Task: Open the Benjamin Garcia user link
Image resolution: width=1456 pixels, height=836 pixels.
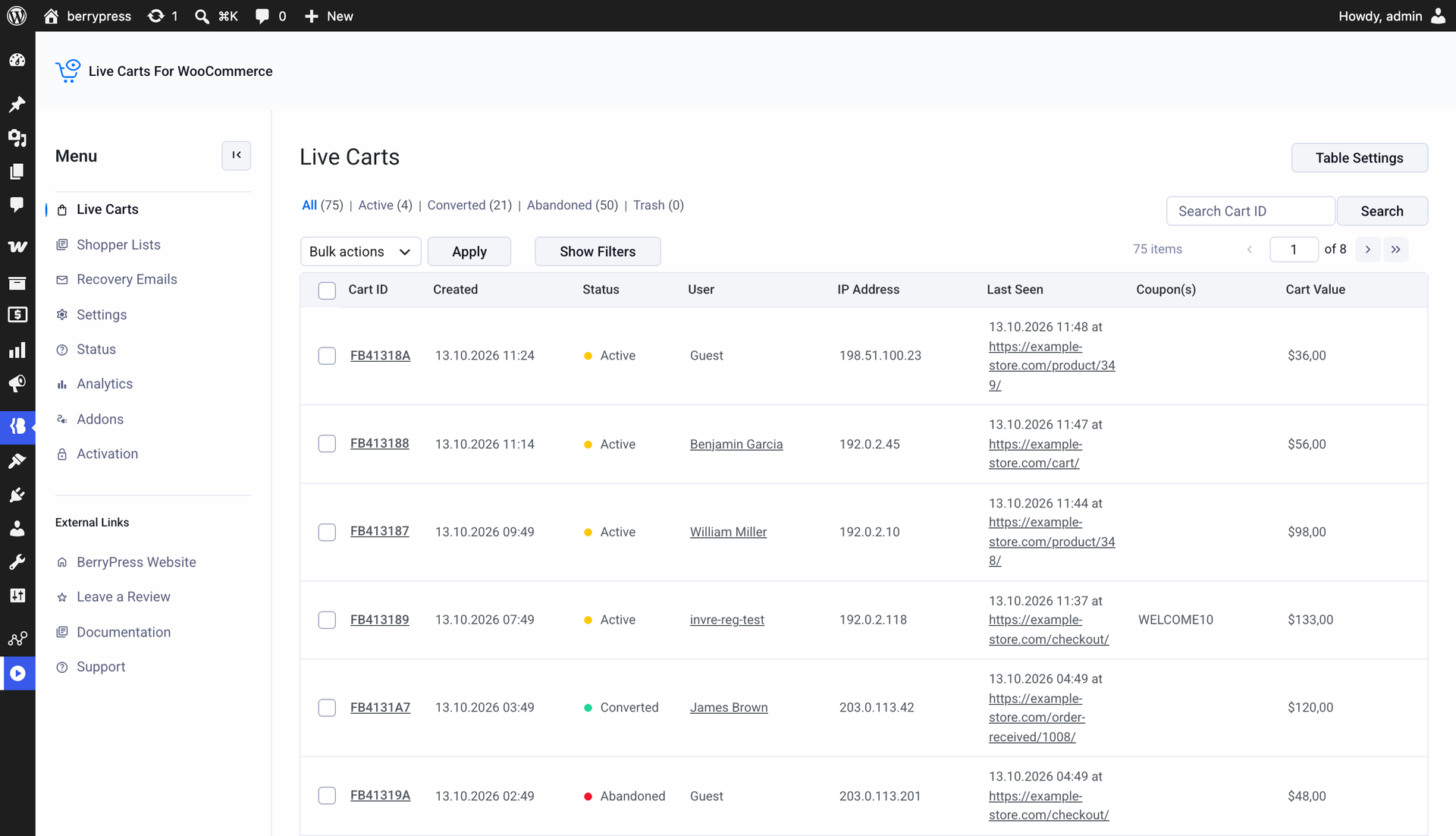Action: (x=736, y=444)
